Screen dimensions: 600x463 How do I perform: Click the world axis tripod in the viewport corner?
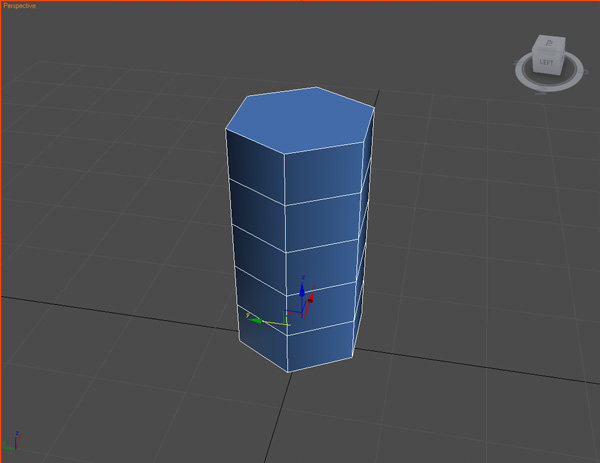11,441
